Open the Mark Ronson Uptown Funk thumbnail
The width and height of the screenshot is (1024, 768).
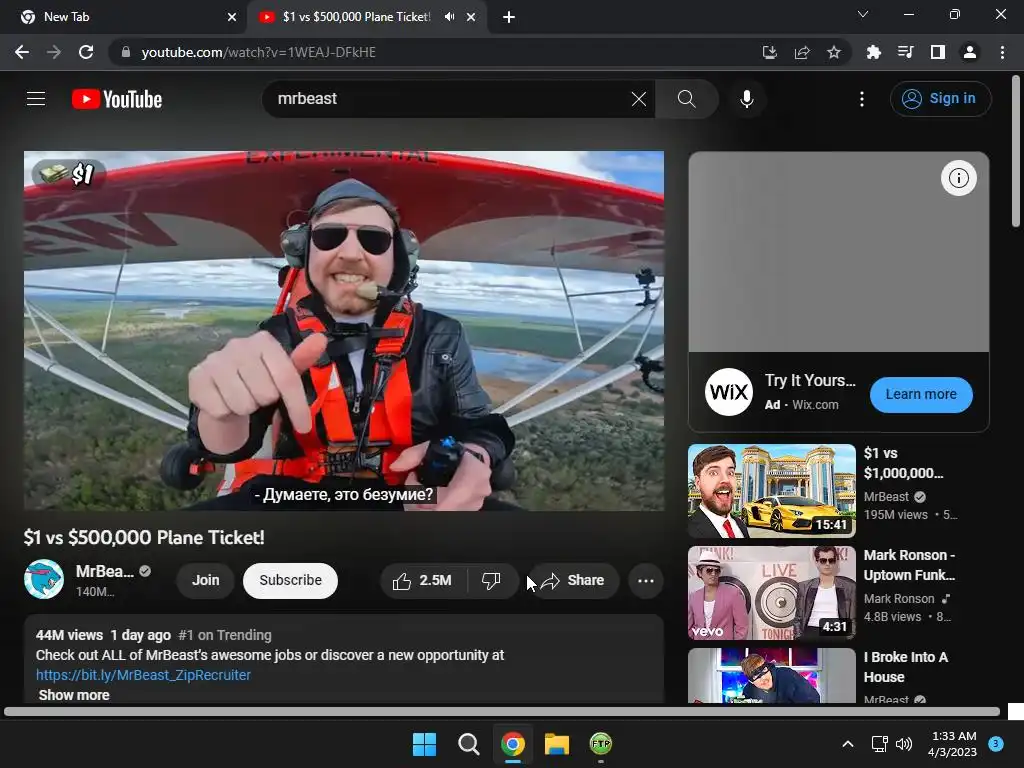click(x=772, y=593)
